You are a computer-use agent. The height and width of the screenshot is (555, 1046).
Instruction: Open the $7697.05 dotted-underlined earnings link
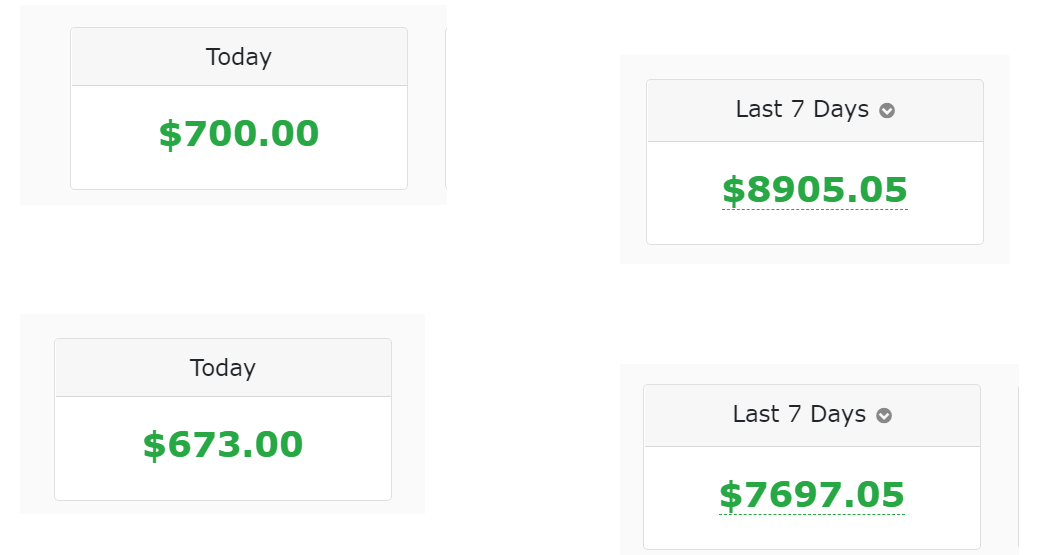click(x=812, y=495)
